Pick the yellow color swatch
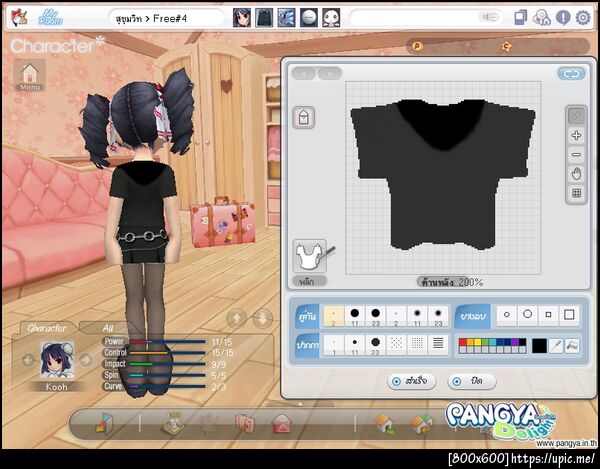This screenshot has width=600, height=469. [x=477, y=342]
